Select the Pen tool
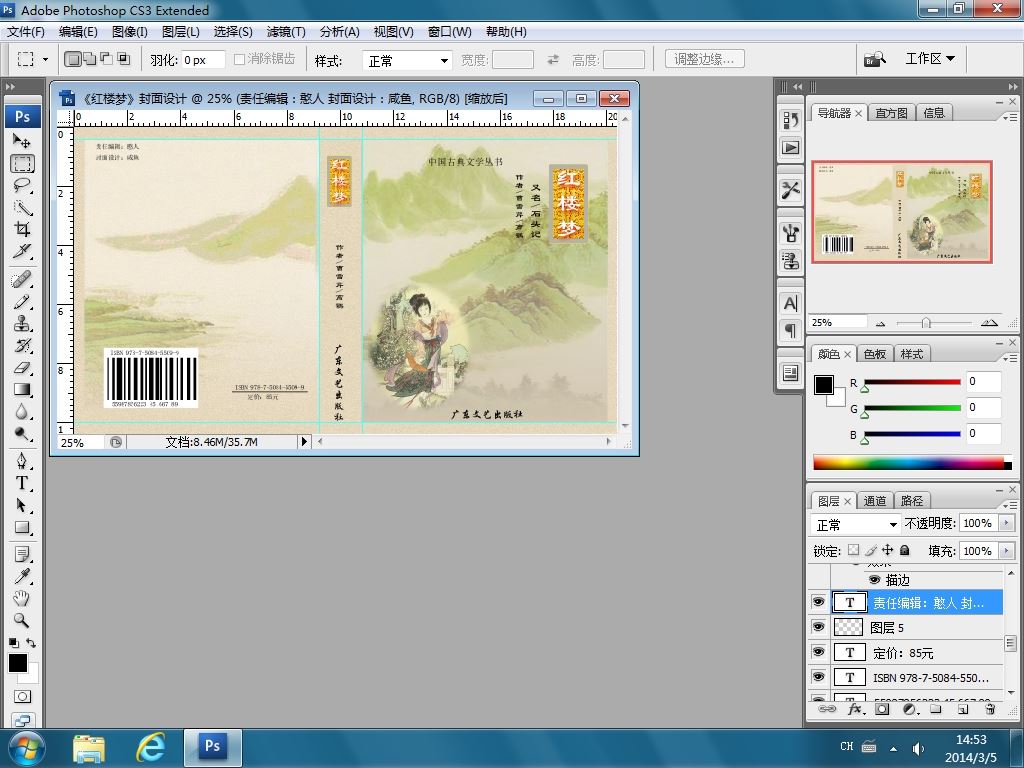The image size is (1024, 768). 22,462
